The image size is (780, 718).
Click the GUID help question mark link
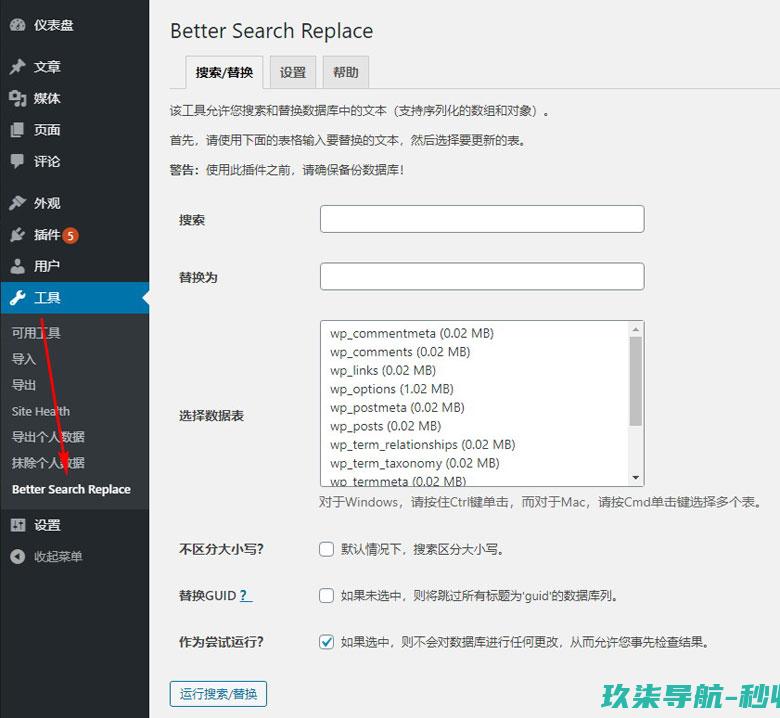(x=245, y=596)
